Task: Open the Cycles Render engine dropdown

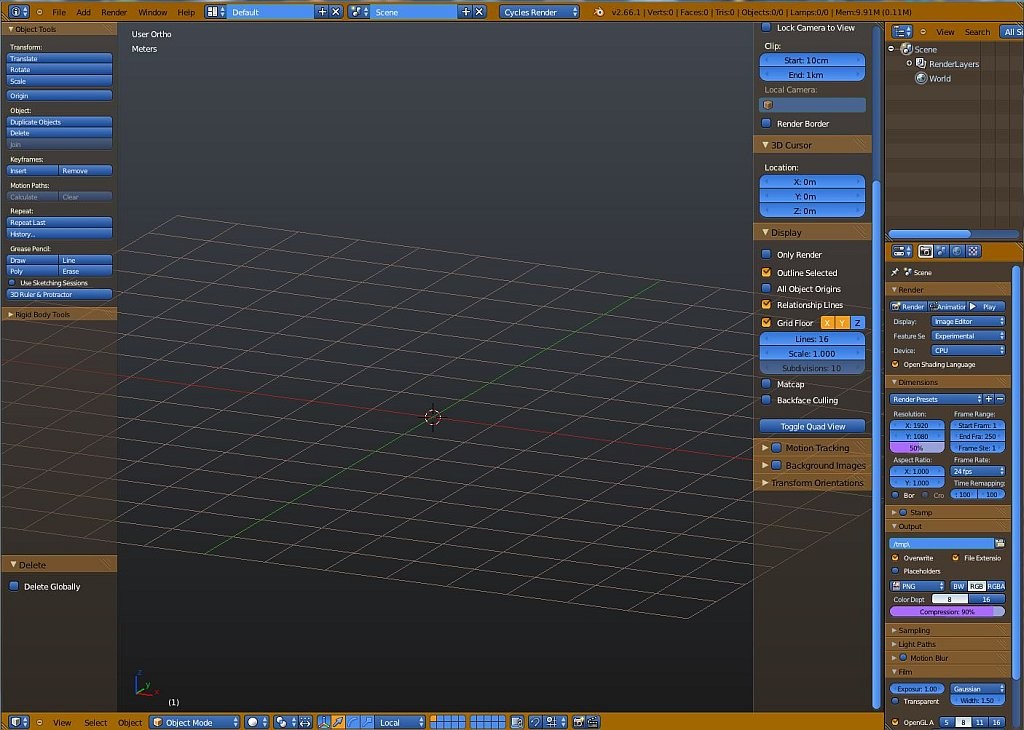Action: pos(540,12)
